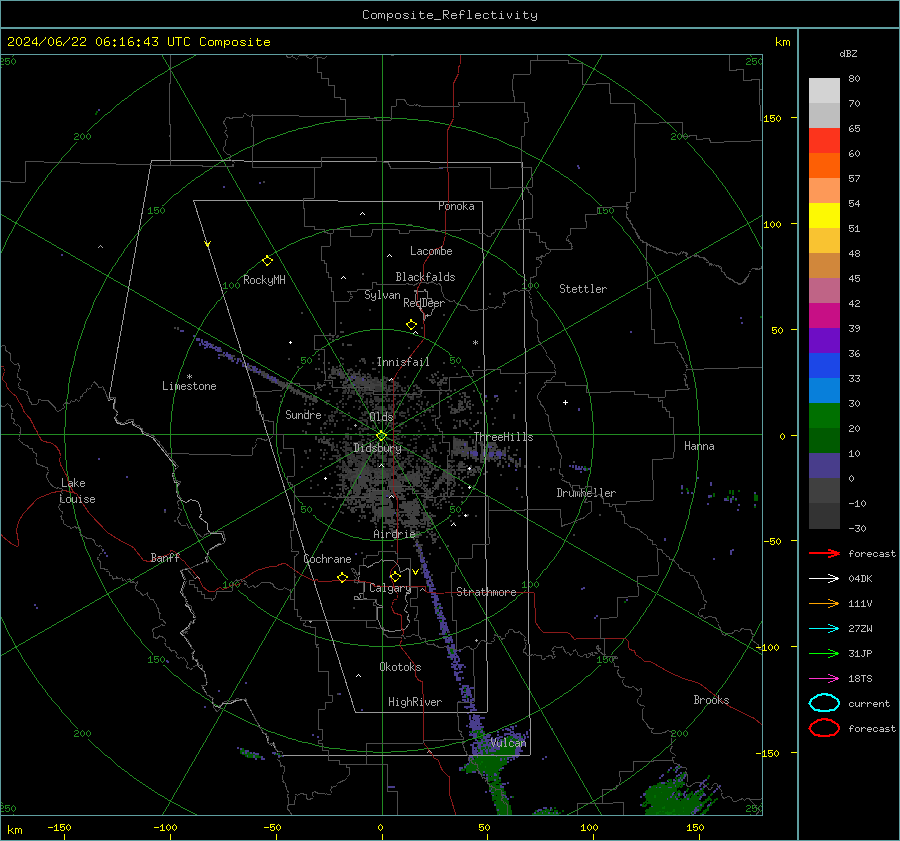Click the Composite_Reflectivity title
900x841 pixels.
[x=450, y=15]
